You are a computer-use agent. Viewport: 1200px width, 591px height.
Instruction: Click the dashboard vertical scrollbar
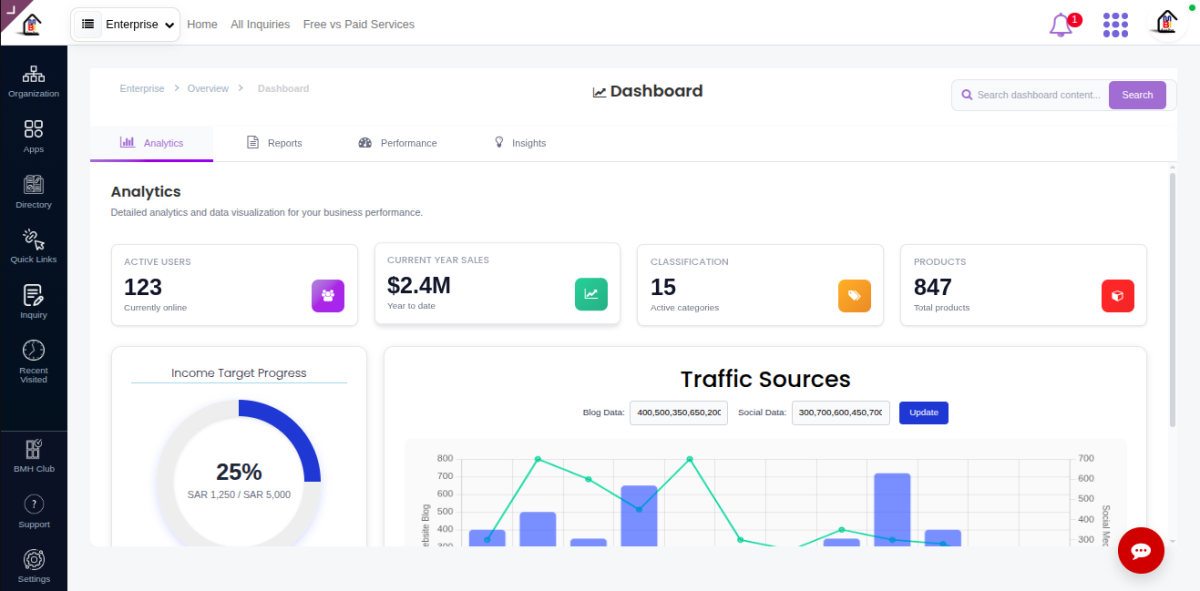[x=1172, y=300]
